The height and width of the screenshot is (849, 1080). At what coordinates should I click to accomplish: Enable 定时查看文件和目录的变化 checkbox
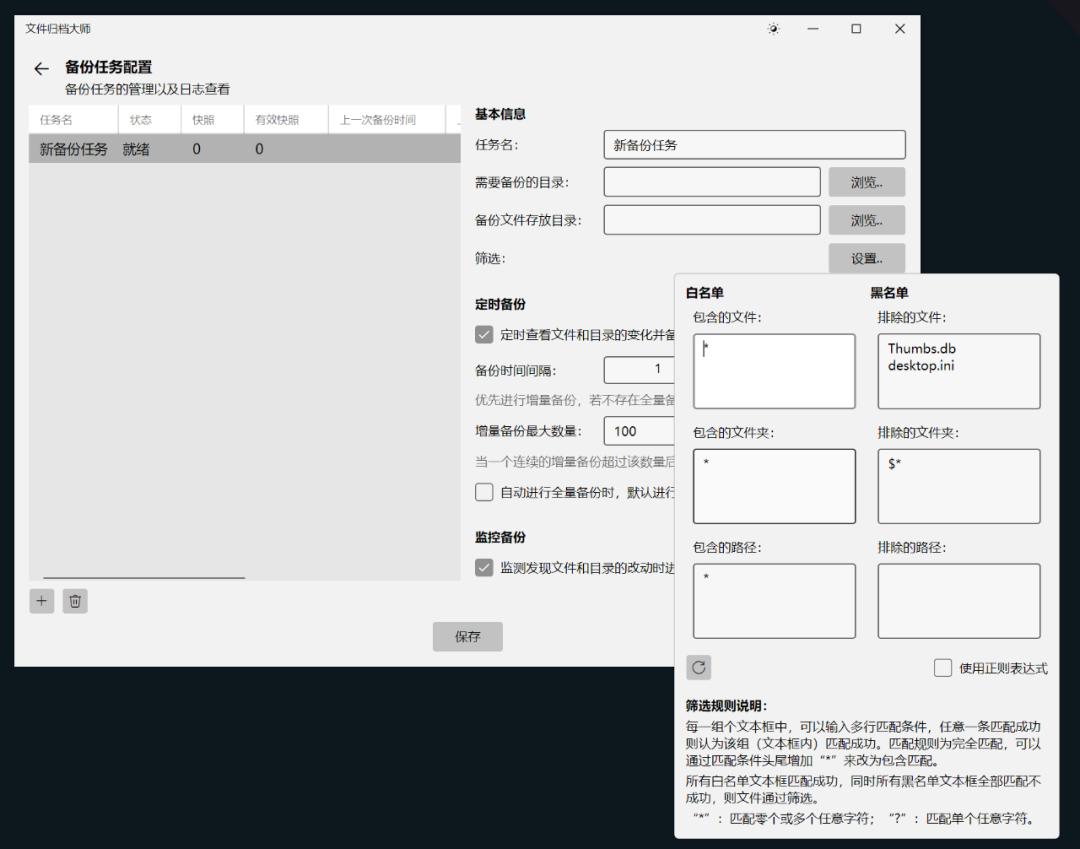tap(484, 334)
